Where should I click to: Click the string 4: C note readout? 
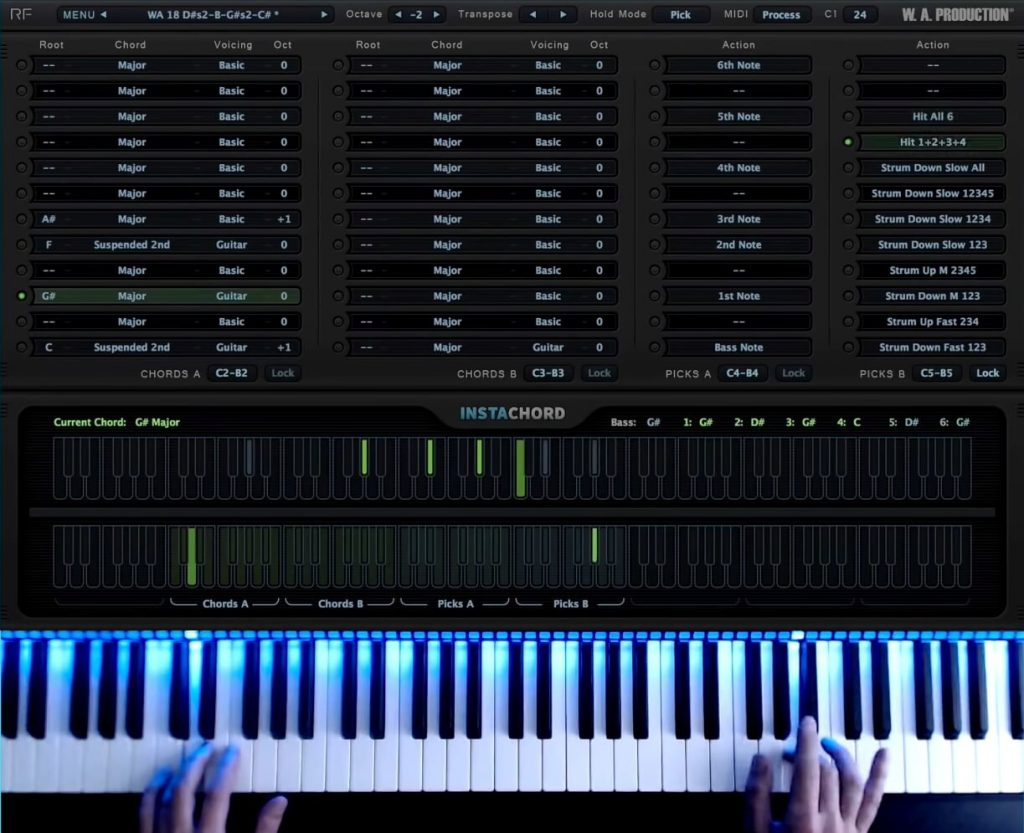(848, 422)
